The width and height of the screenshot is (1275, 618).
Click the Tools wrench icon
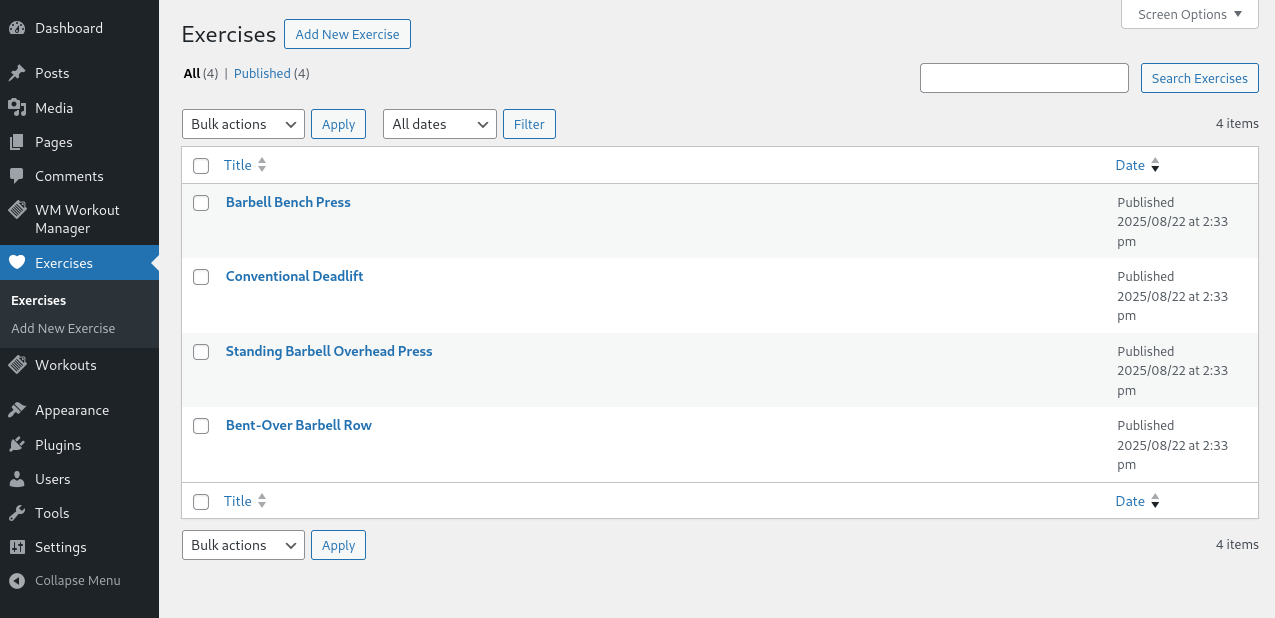point(17,513)
